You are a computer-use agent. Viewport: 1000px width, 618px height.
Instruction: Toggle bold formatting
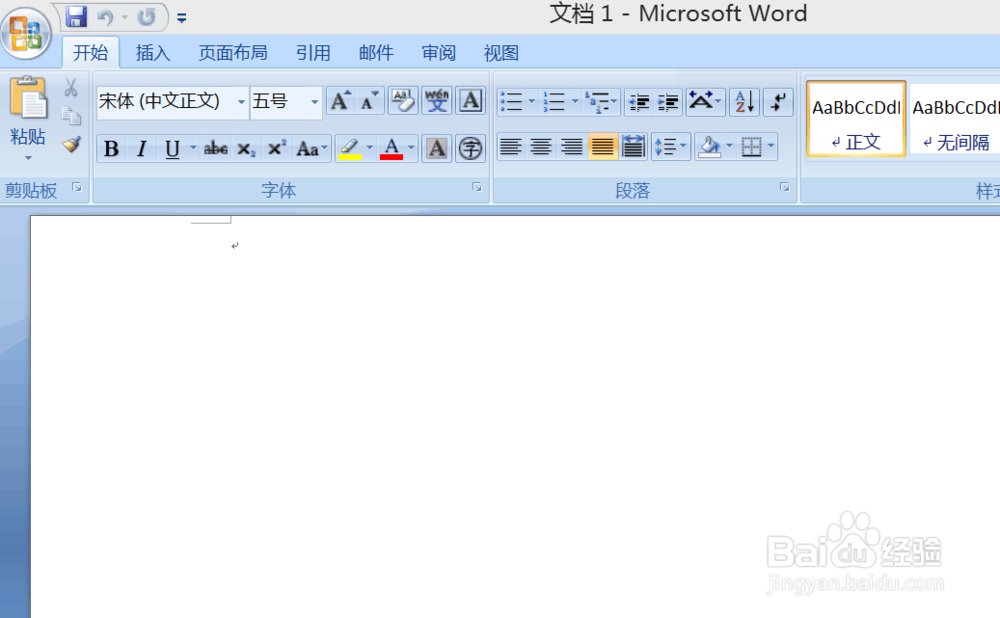pos(111,148)
